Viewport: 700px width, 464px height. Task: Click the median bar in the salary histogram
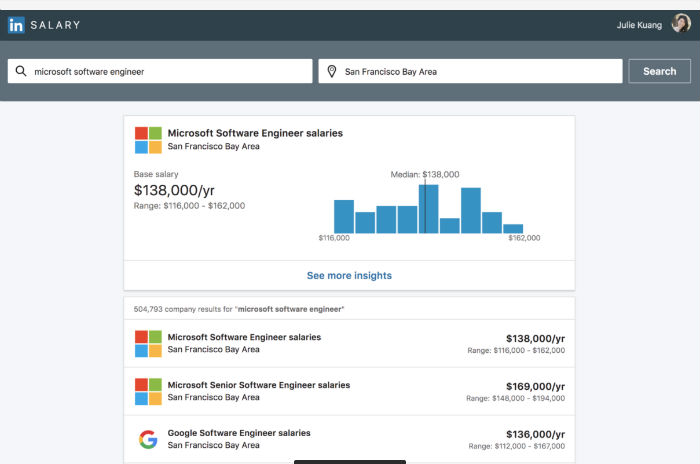428,209
